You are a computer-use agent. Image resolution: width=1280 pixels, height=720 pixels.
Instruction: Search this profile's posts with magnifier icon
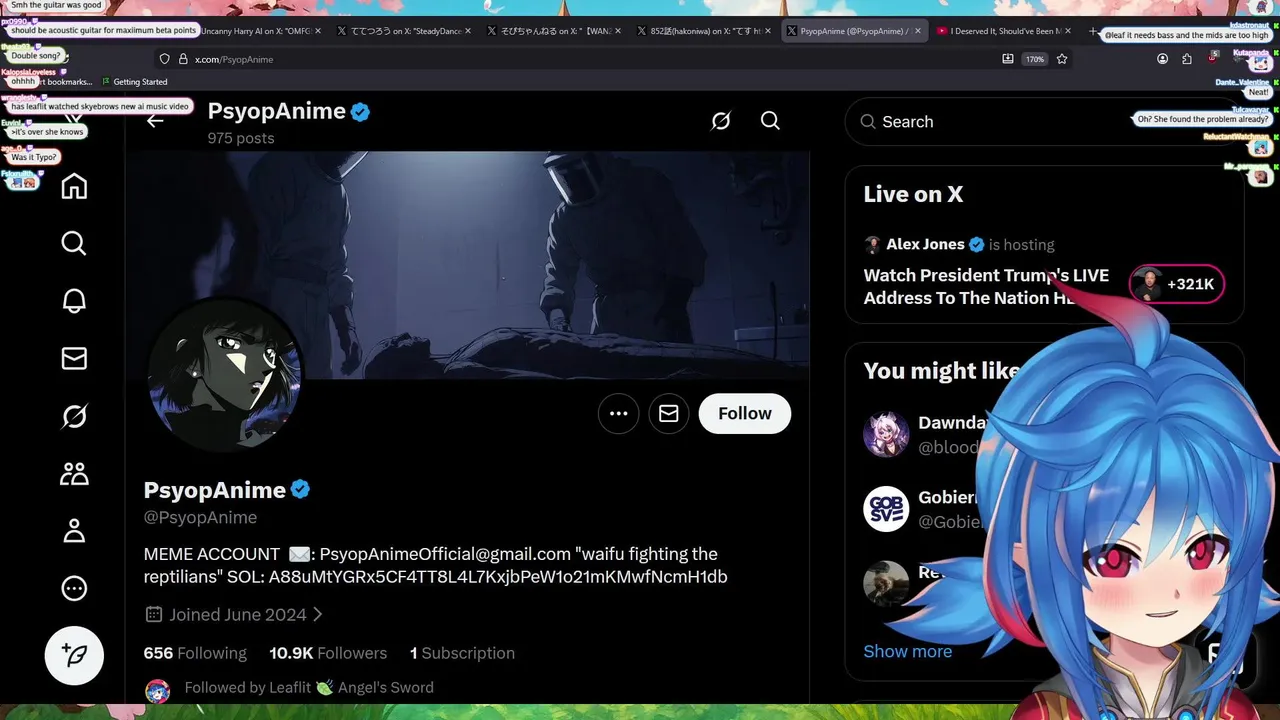coord(770,121)
